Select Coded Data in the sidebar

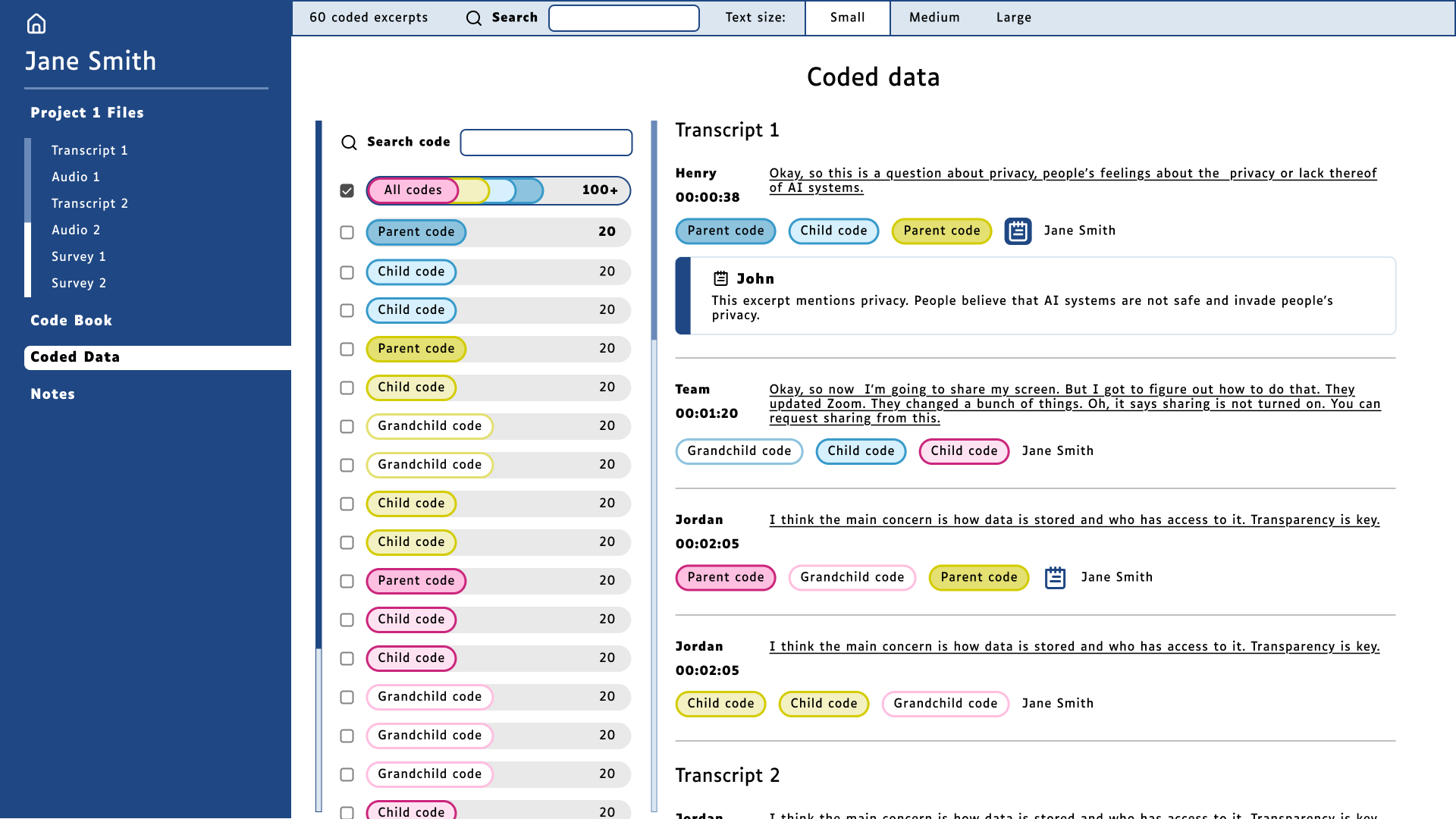(x=158, y=358)
